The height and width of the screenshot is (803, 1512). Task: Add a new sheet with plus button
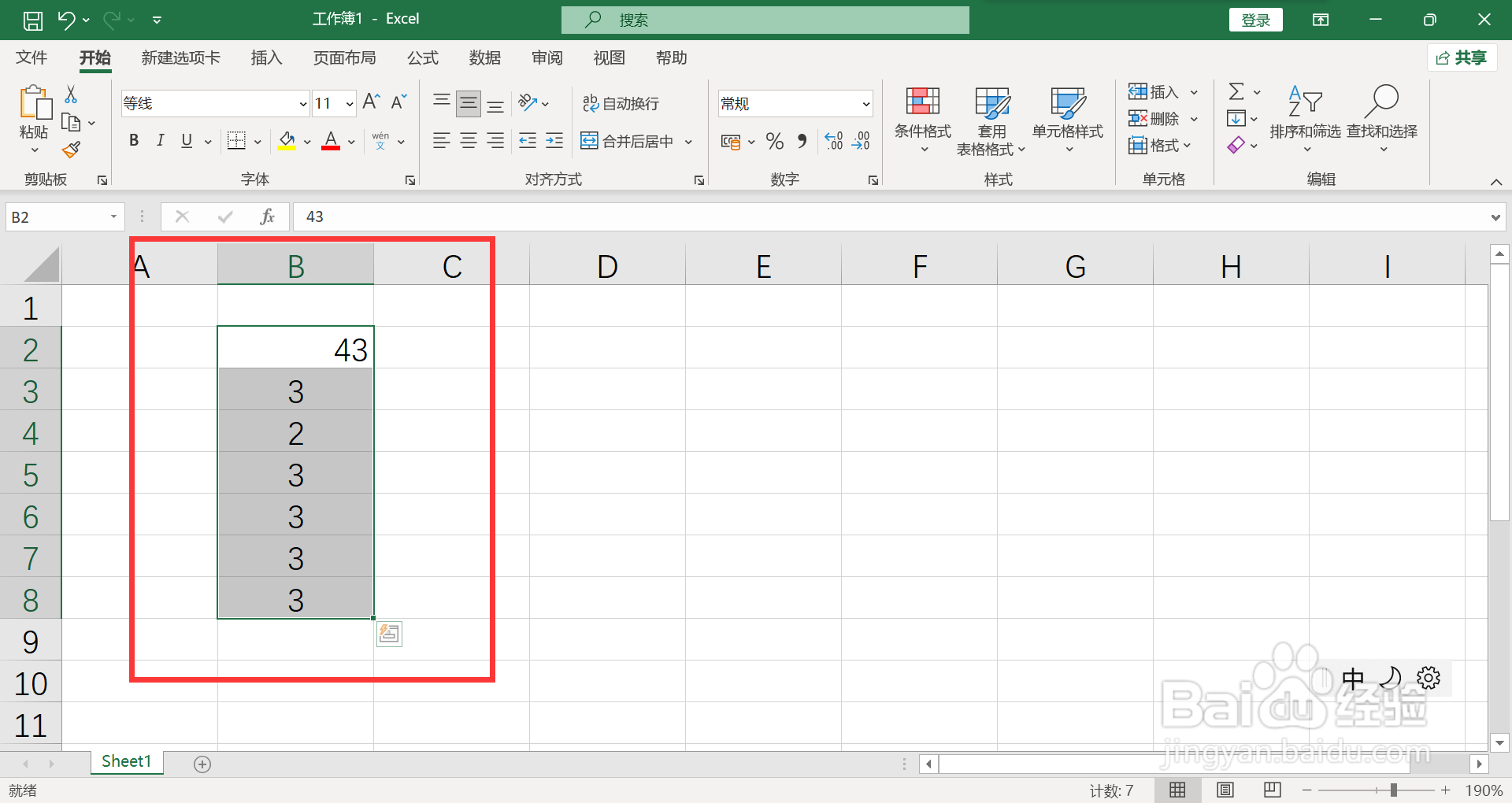click(202, 764)
